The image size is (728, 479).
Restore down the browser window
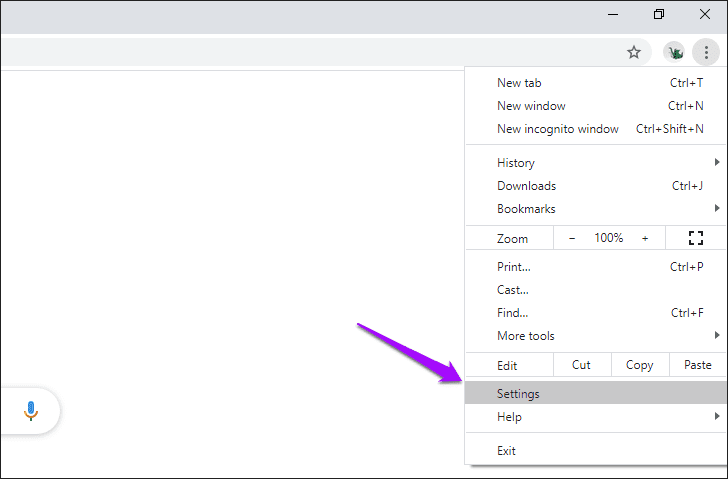658,14
